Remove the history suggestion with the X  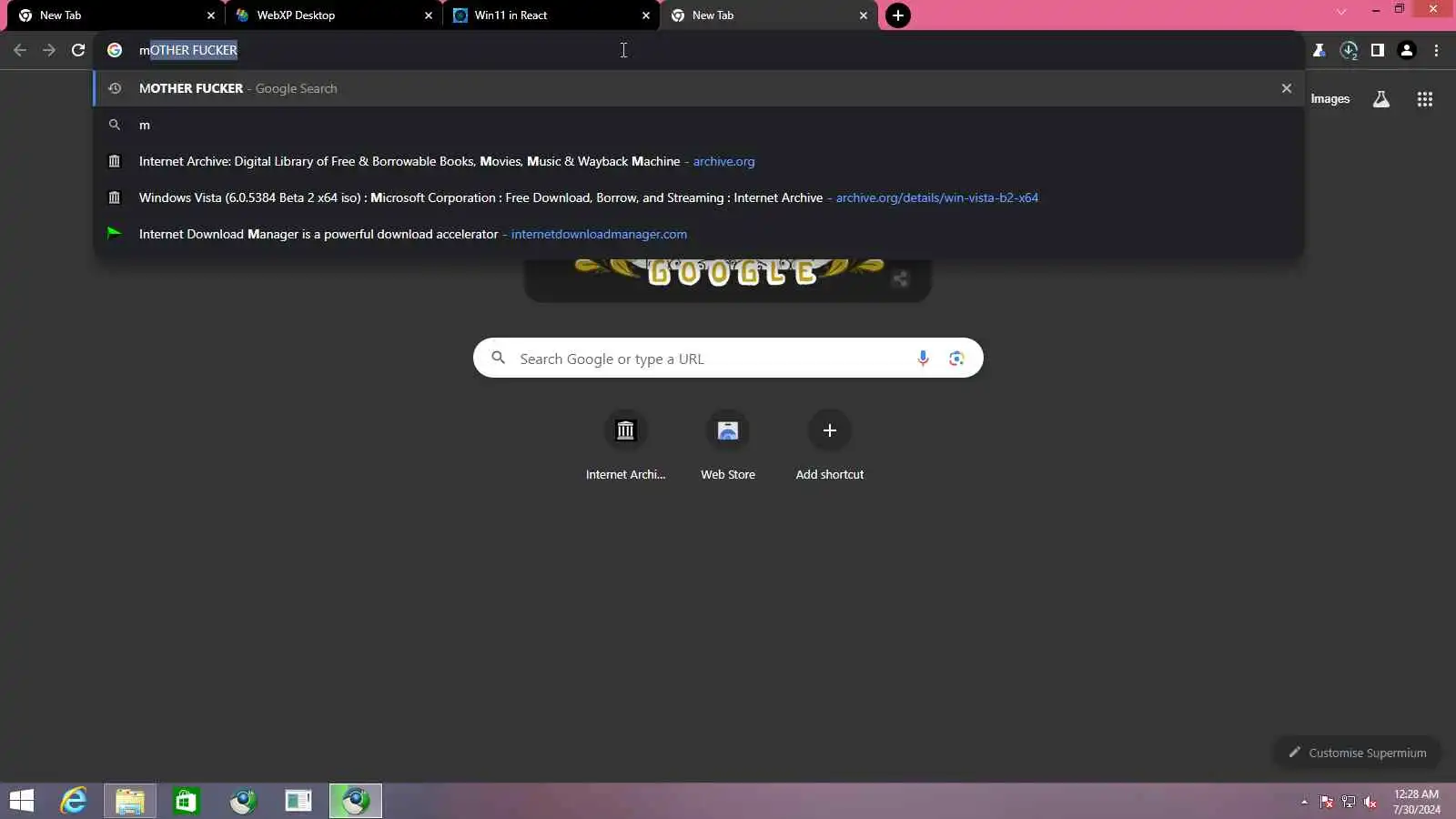[x=1287, y=88]
